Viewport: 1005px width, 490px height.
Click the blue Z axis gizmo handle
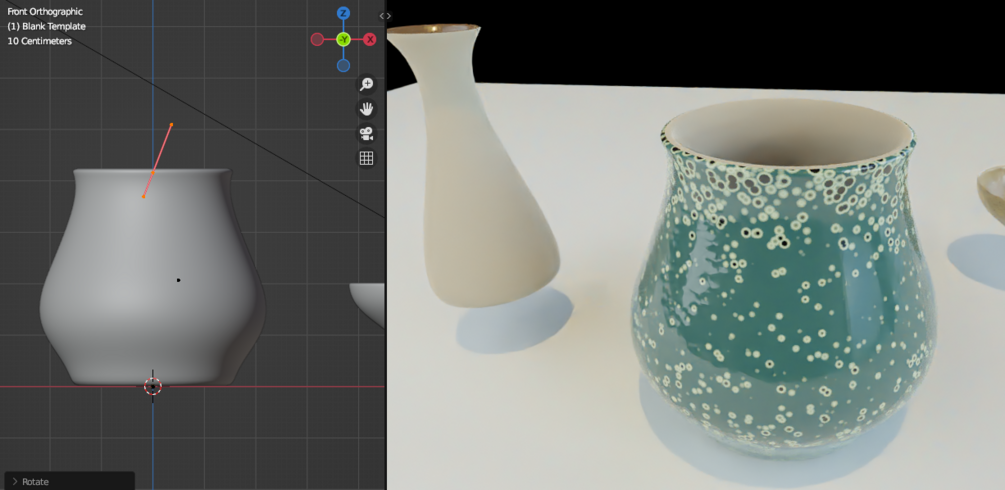[x=344, y=13]
